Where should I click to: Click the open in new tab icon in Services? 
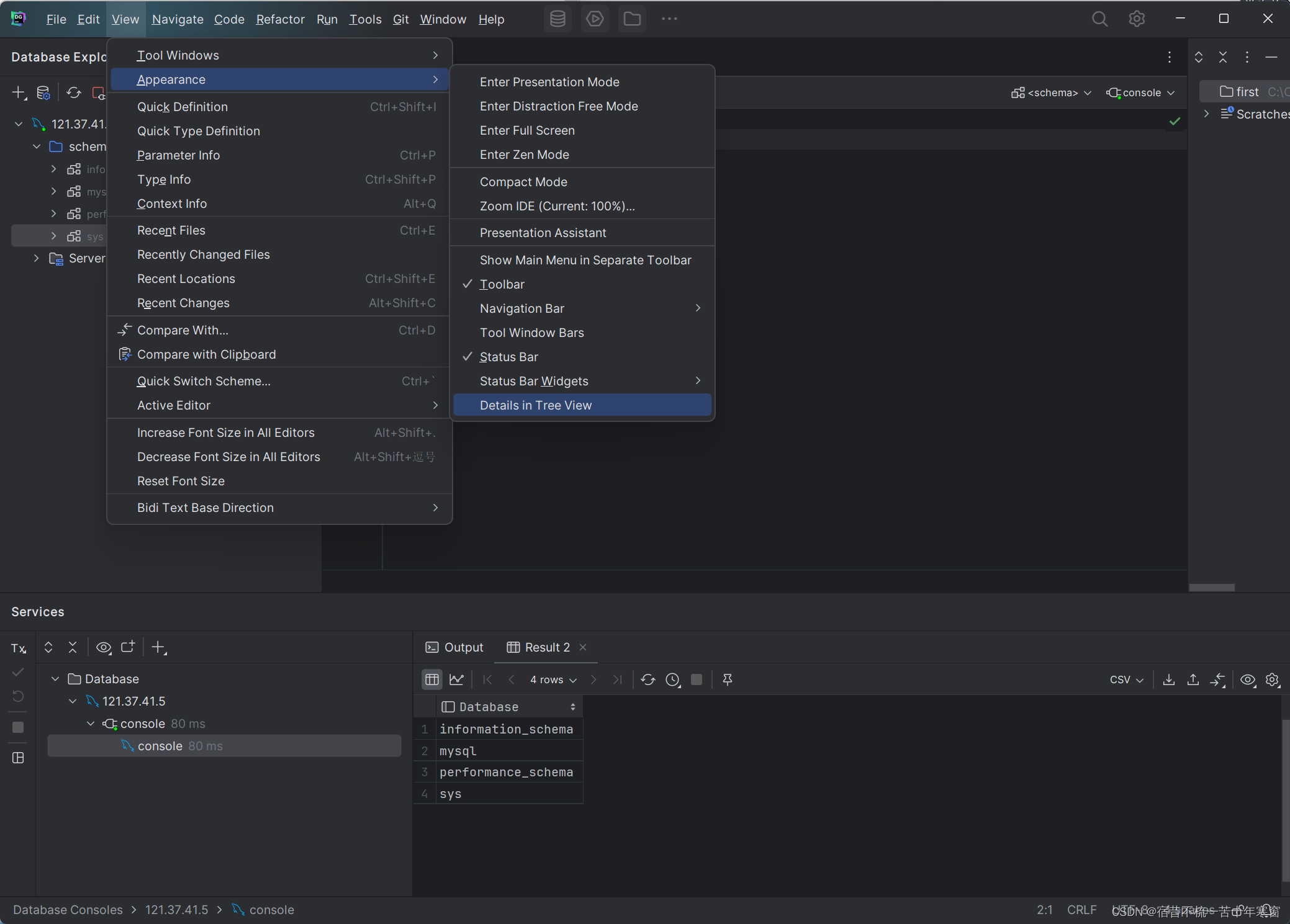click(x=128, y=647)
